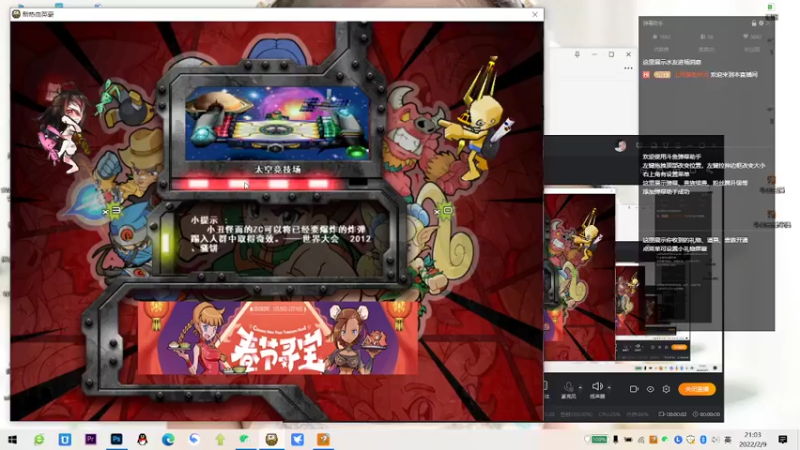Pin the white window with pushpin icon
This screenshot has width=800, height=450.
577,54
